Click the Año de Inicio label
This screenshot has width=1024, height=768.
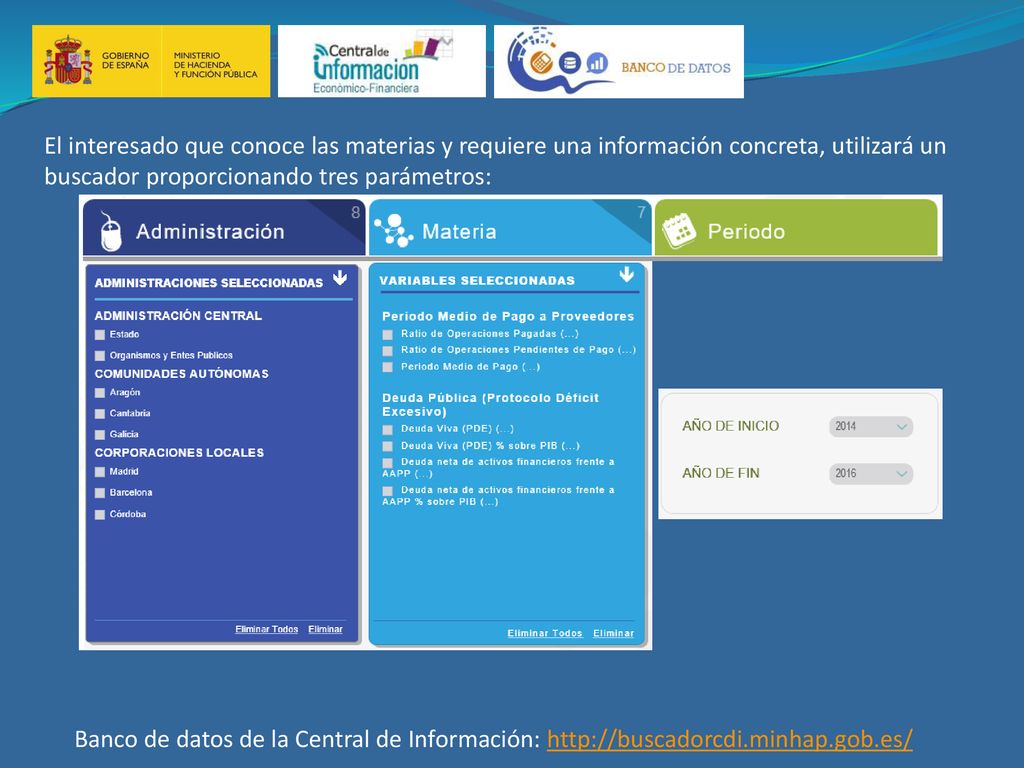point(730,426)
